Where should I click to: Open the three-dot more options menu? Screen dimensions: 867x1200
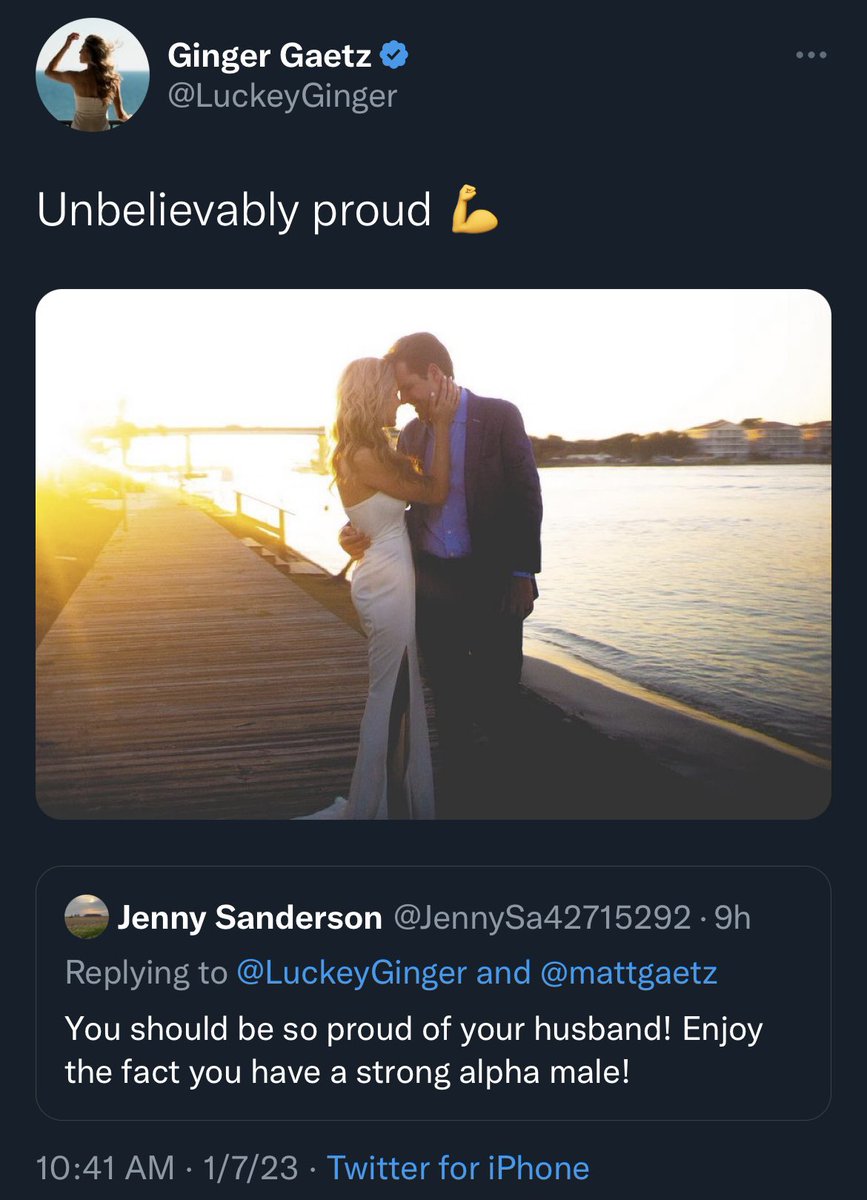pyautogui.click(x=812, y=55)
